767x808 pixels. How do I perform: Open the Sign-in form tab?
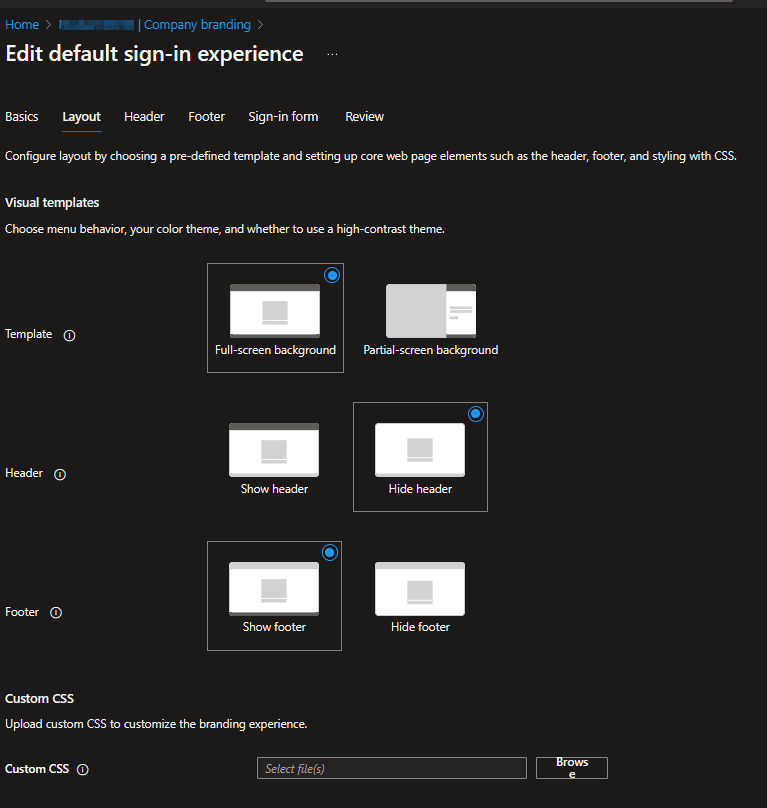click(x=283, y=117)
